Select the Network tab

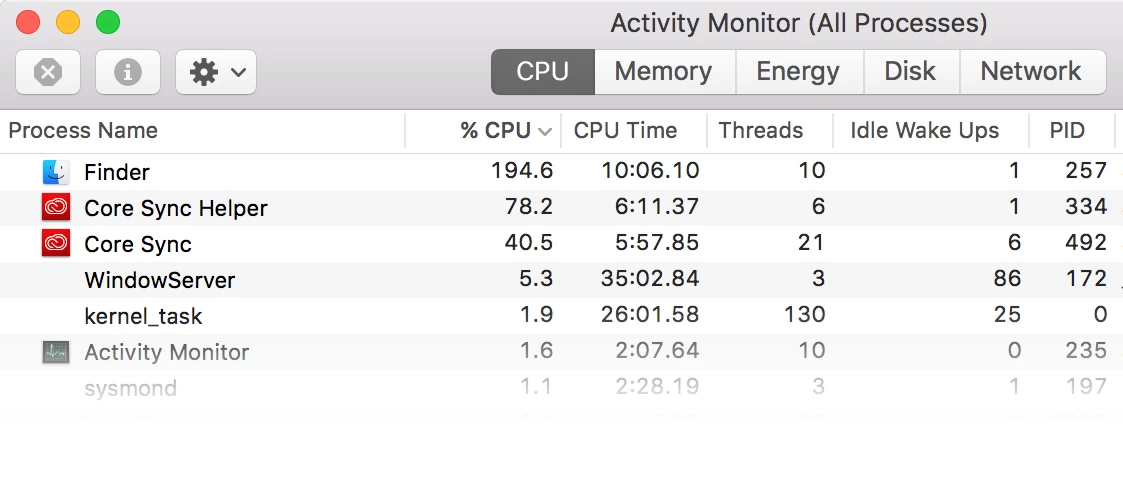point(1031,72)
